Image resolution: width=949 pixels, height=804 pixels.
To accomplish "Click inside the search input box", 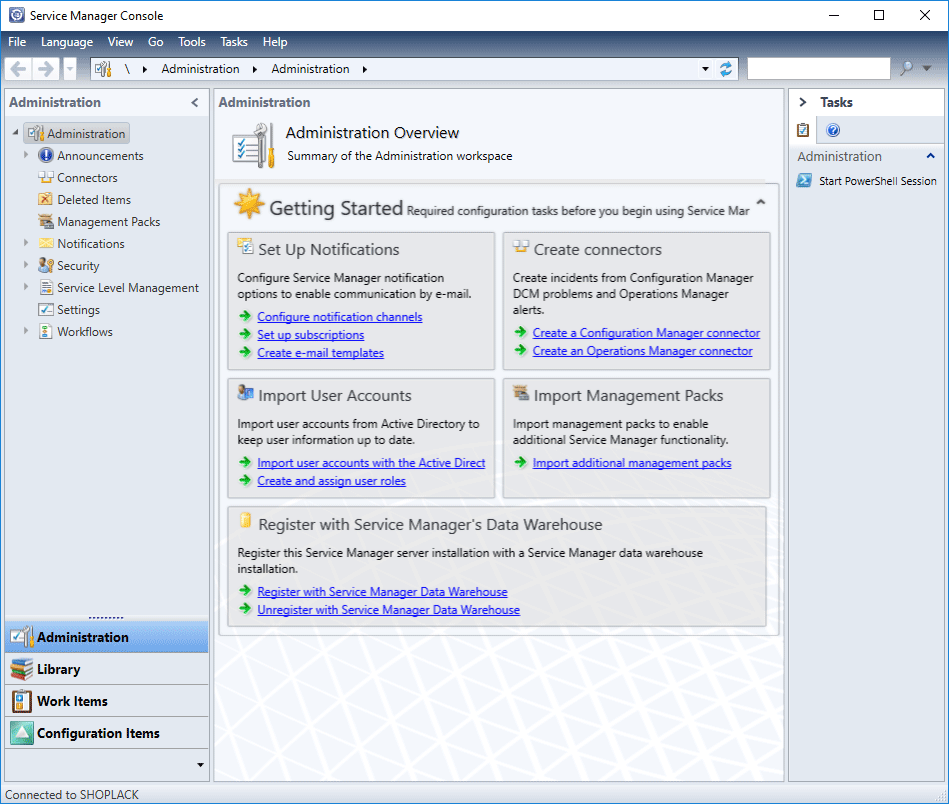I will point(819,68).
